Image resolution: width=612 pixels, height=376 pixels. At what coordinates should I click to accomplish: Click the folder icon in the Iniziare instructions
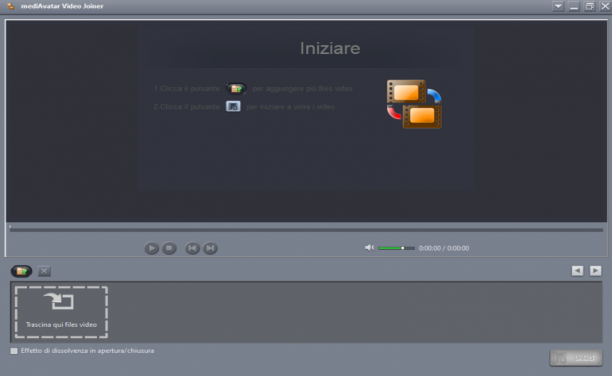pos(236,89)
